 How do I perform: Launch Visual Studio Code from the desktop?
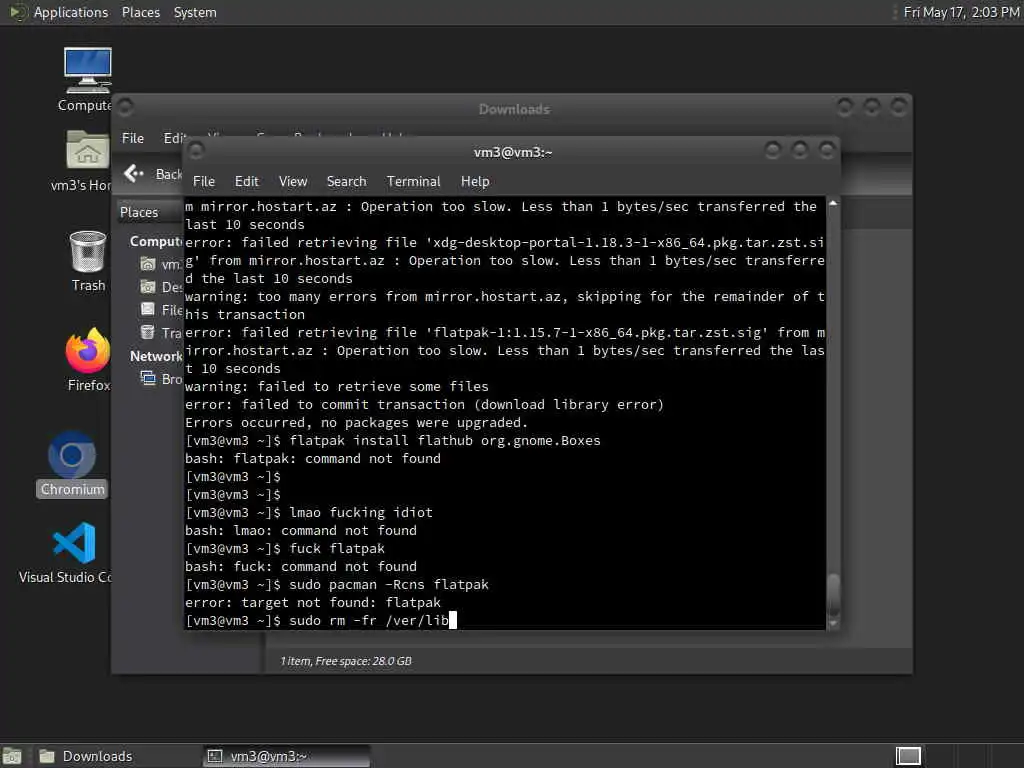click(74, 543)
